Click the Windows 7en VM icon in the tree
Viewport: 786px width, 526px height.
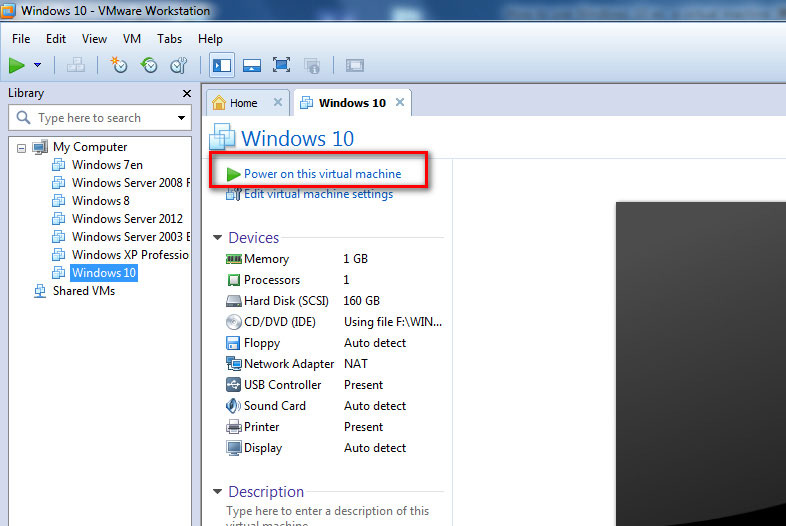pyautogui.click(x=59, y=164)
